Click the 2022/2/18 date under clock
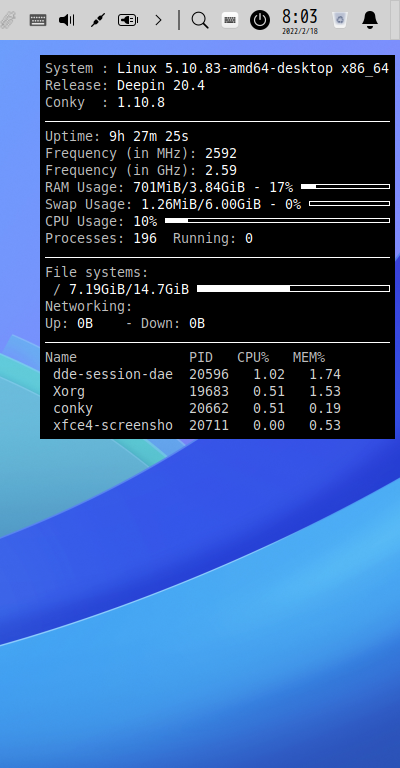Viewport: 400px width, 768px height. pos(300,31)
